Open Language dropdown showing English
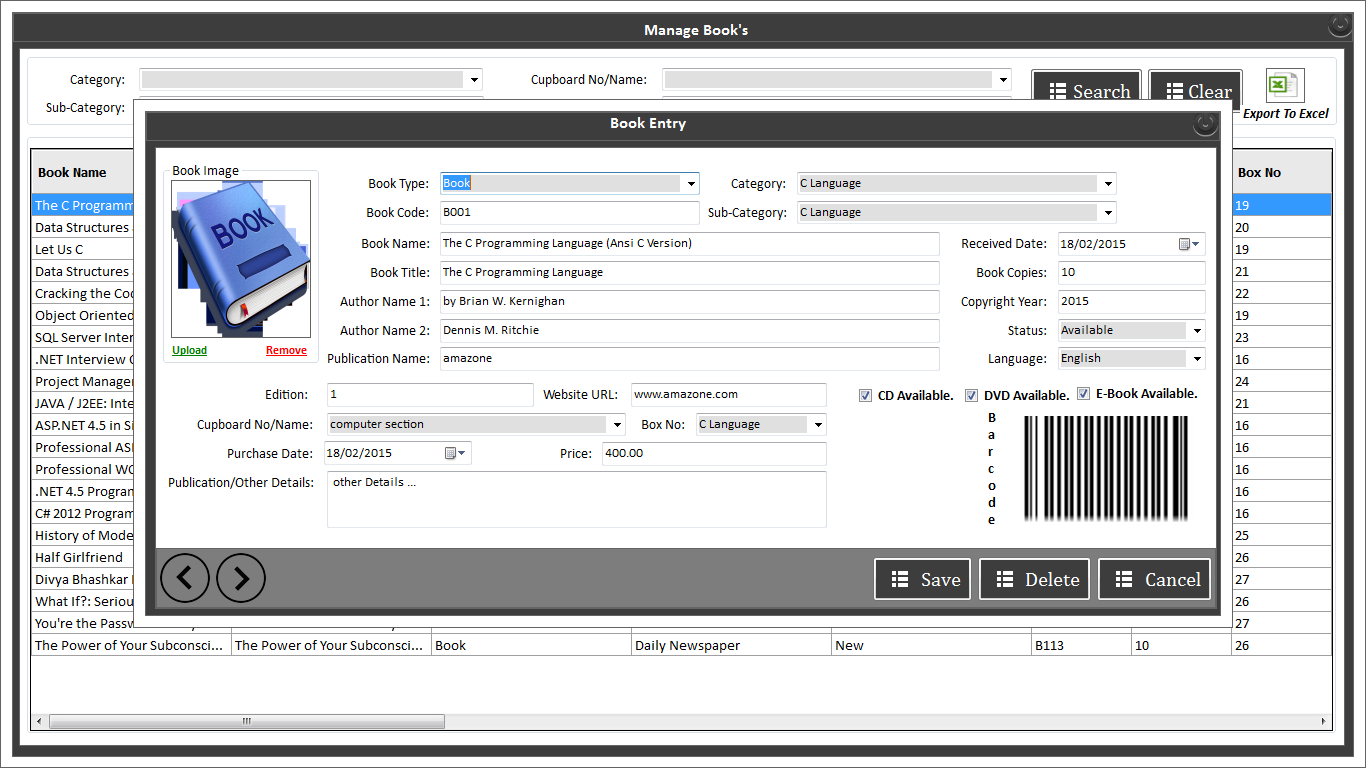The height and width of the screenshot is (768, 1366). click(1196, 359)
